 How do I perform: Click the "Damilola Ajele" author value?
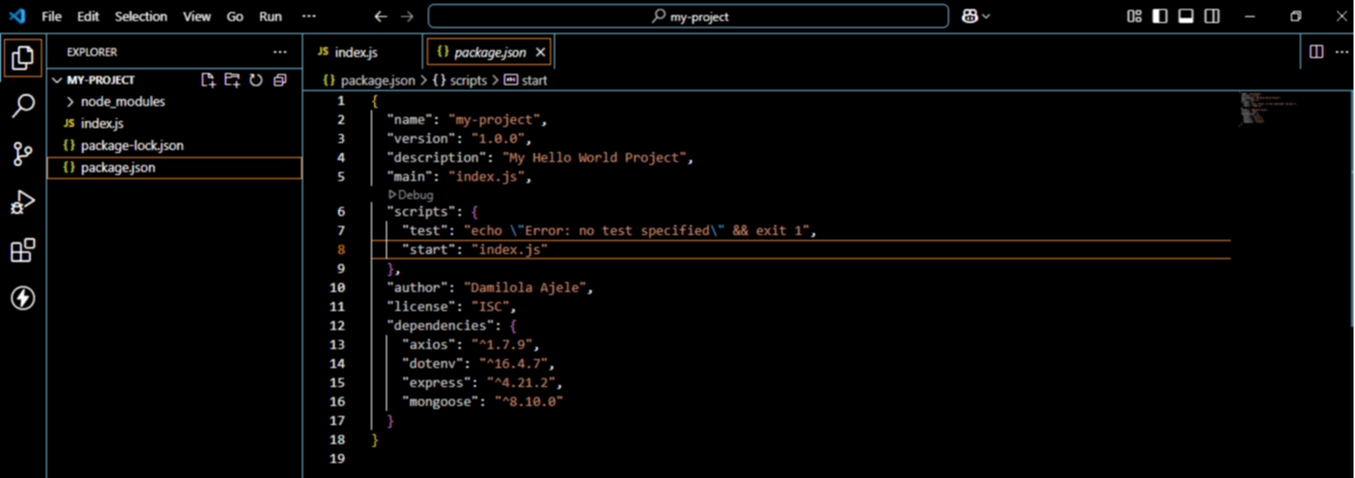pyautogui.click(x=526, y=287)
